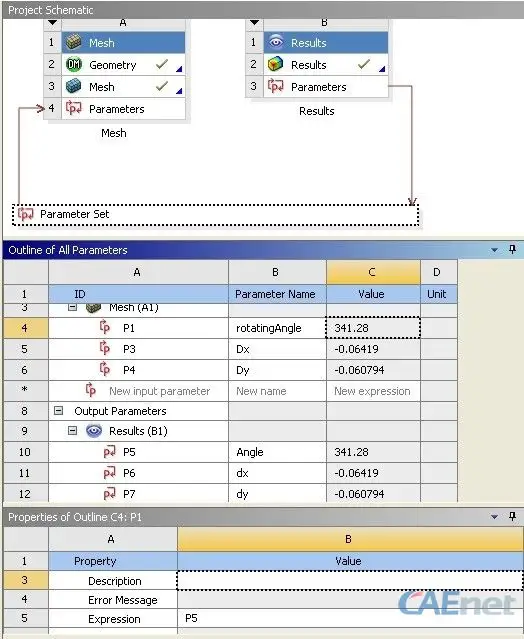Viewport: 524px width, 639px height.
Task: Collapse the Output Parameters group
Action: point(59,410)
